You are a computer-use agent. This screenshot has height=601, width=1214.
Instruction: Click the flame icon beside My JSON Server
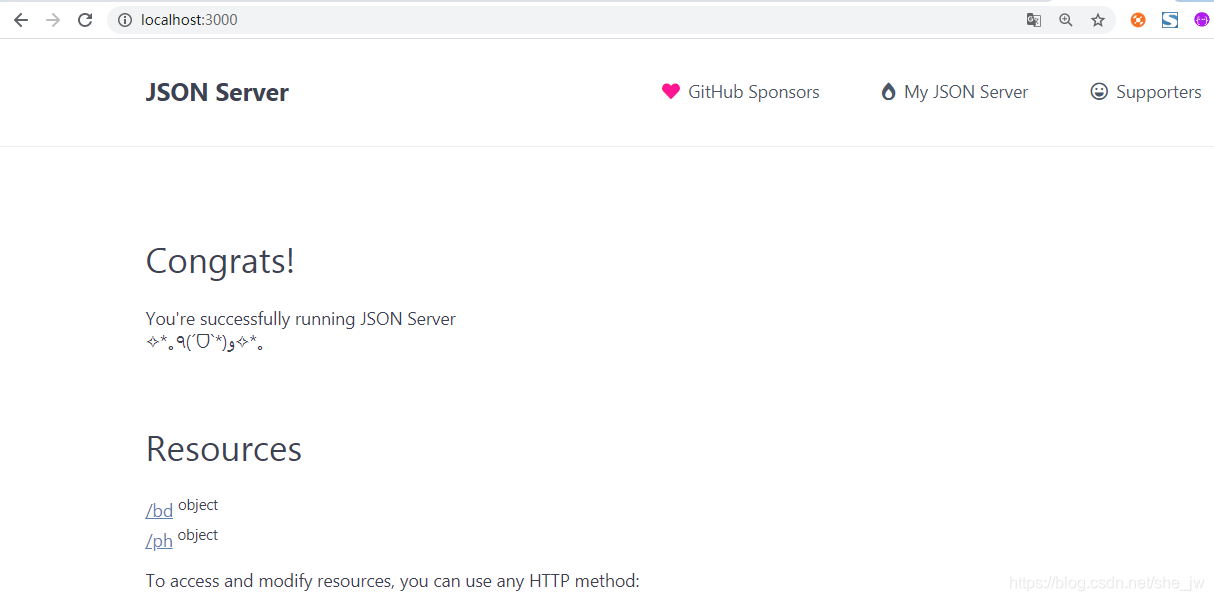click(888, 92)
